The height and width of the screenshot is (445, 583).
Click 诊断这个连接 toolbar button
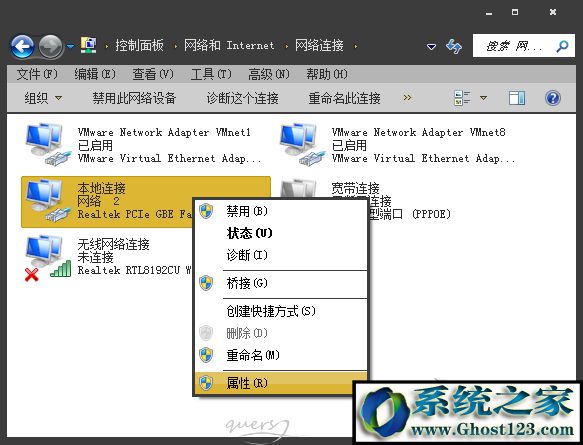(x=242, y=98)
